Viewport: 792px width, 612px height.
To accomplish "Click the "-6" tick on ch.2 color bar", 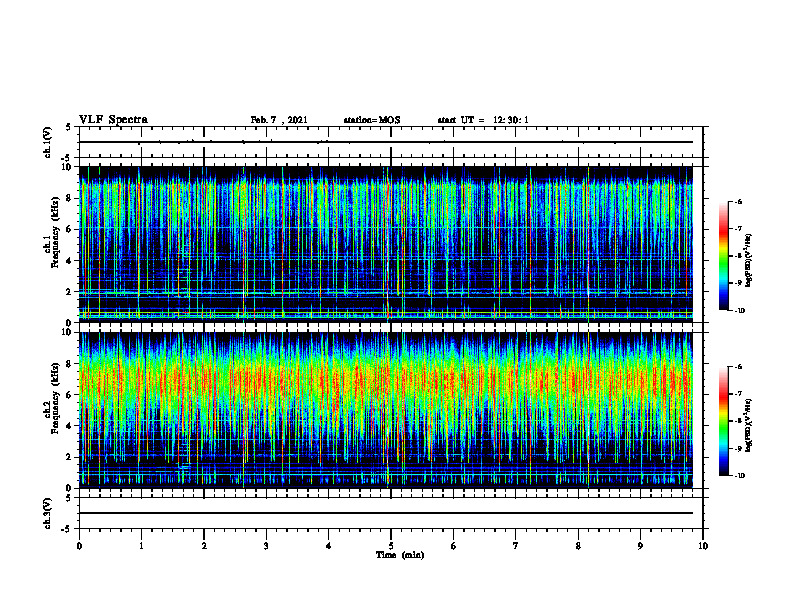I will [740, 367].
